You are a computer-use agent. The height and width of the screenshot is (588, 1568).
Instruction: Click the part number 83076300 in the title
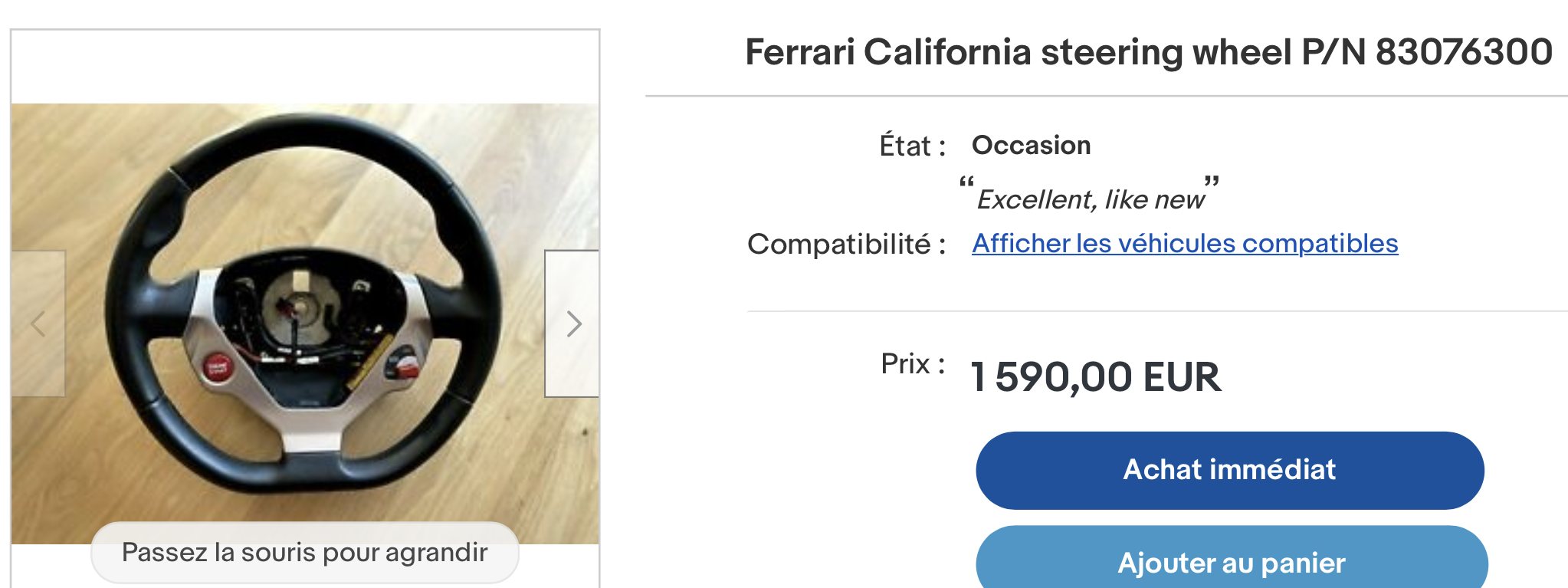pyautogui.click(x=1464, y=52)
